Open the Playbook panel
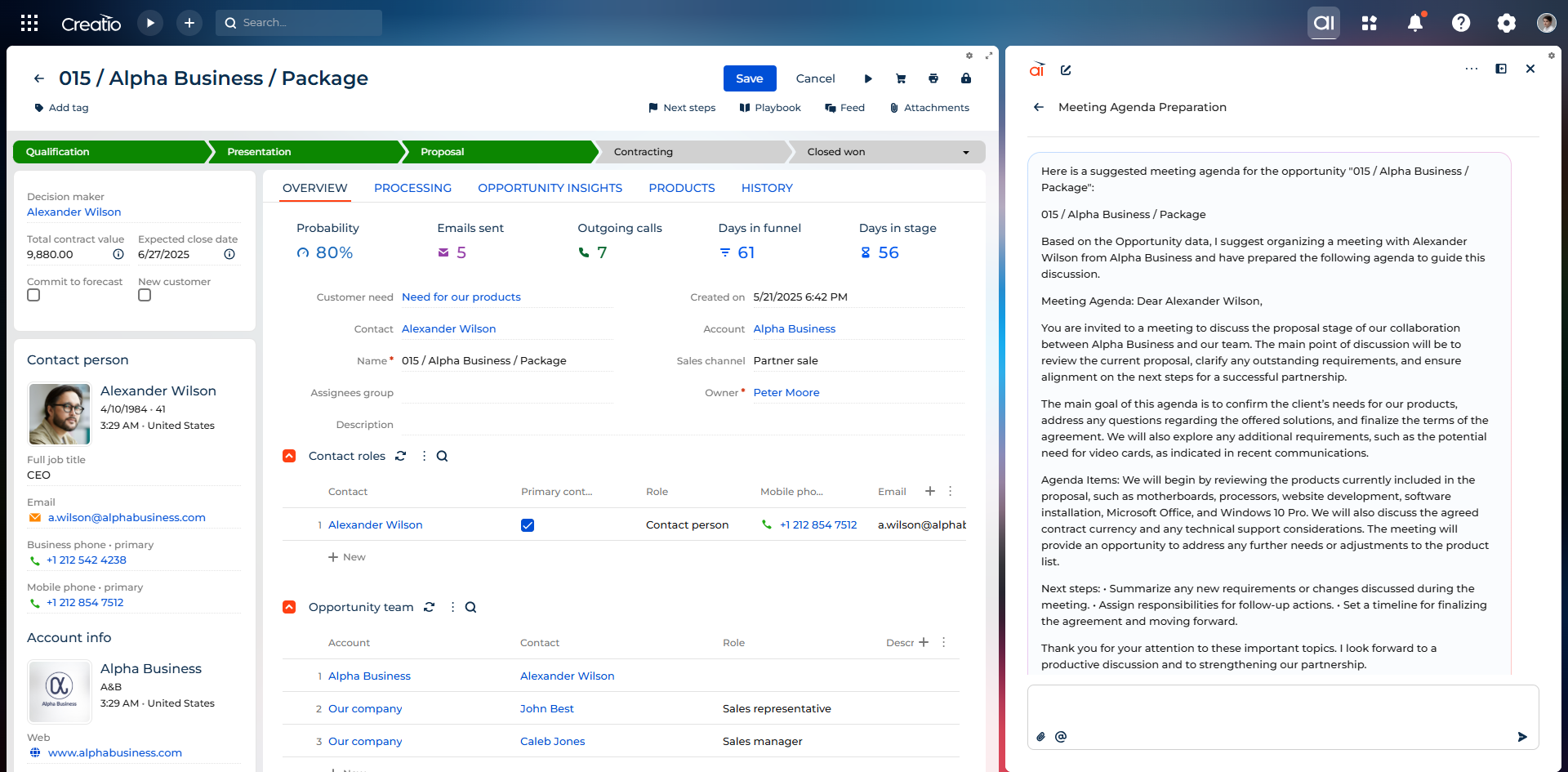 coord(770,108)
